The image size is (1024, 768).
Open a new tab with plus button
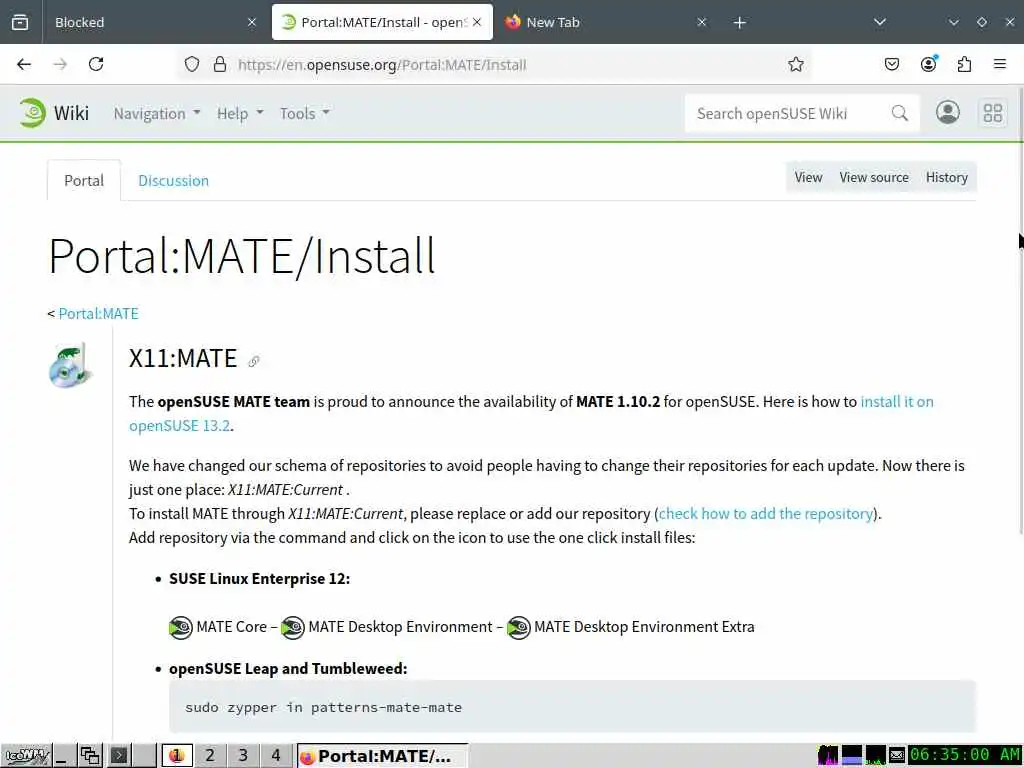[x=739, y=23]
